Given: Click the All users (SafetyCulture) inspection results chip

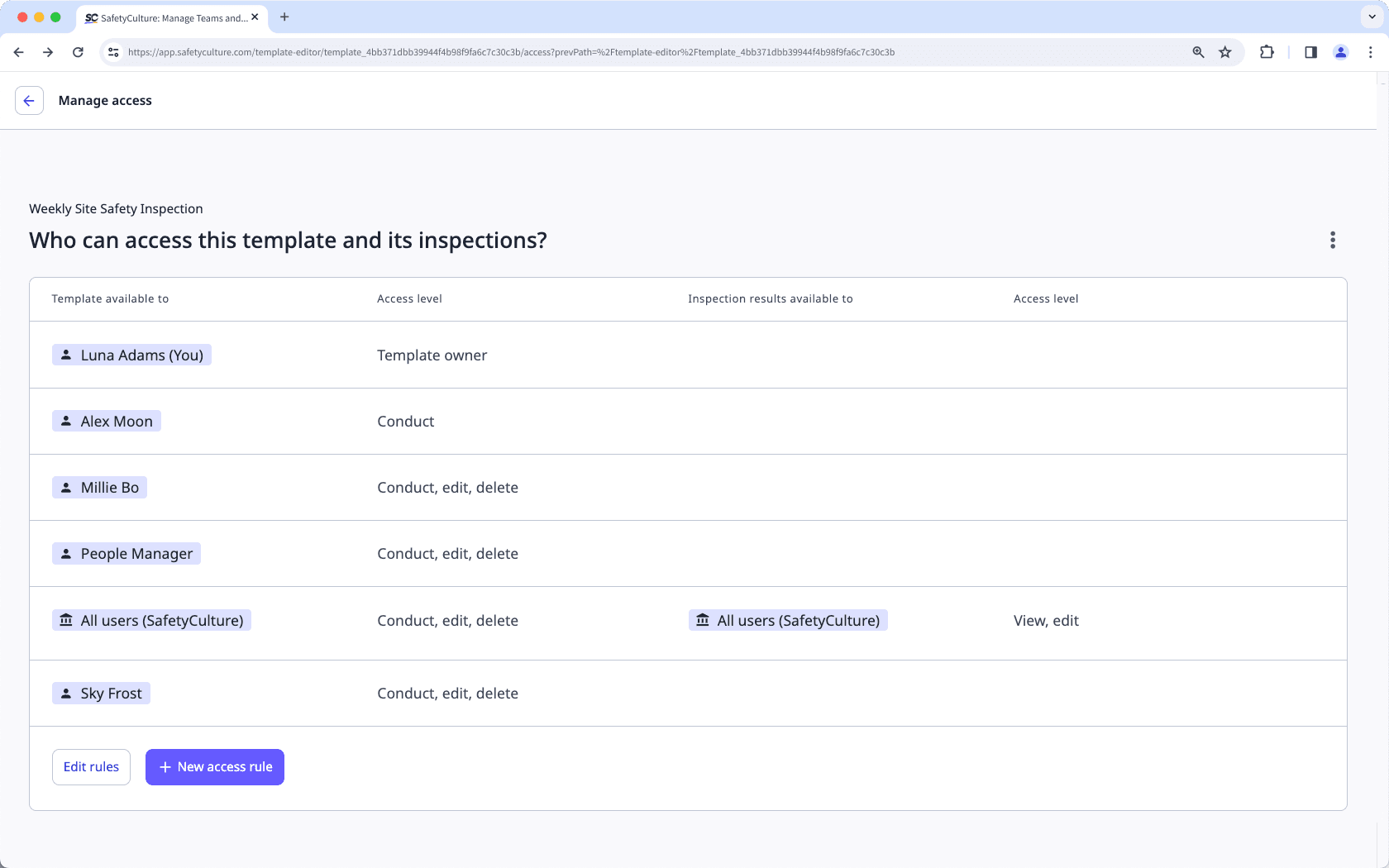Looking at the screenshot, I should click(788, 621).
